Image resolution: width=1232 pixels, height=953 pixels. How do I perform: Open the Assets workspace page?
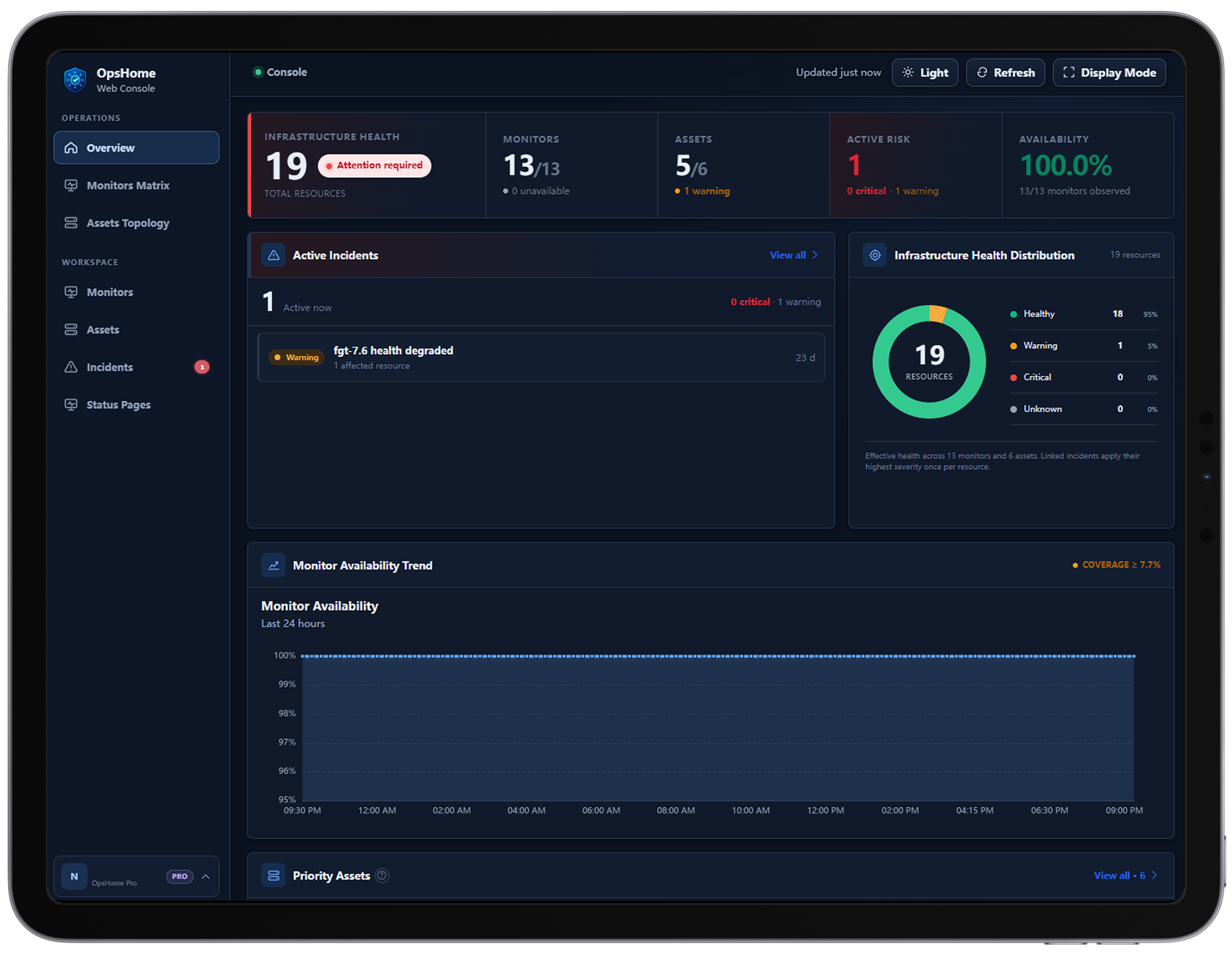pyautogui.click(x=136, y=329)
